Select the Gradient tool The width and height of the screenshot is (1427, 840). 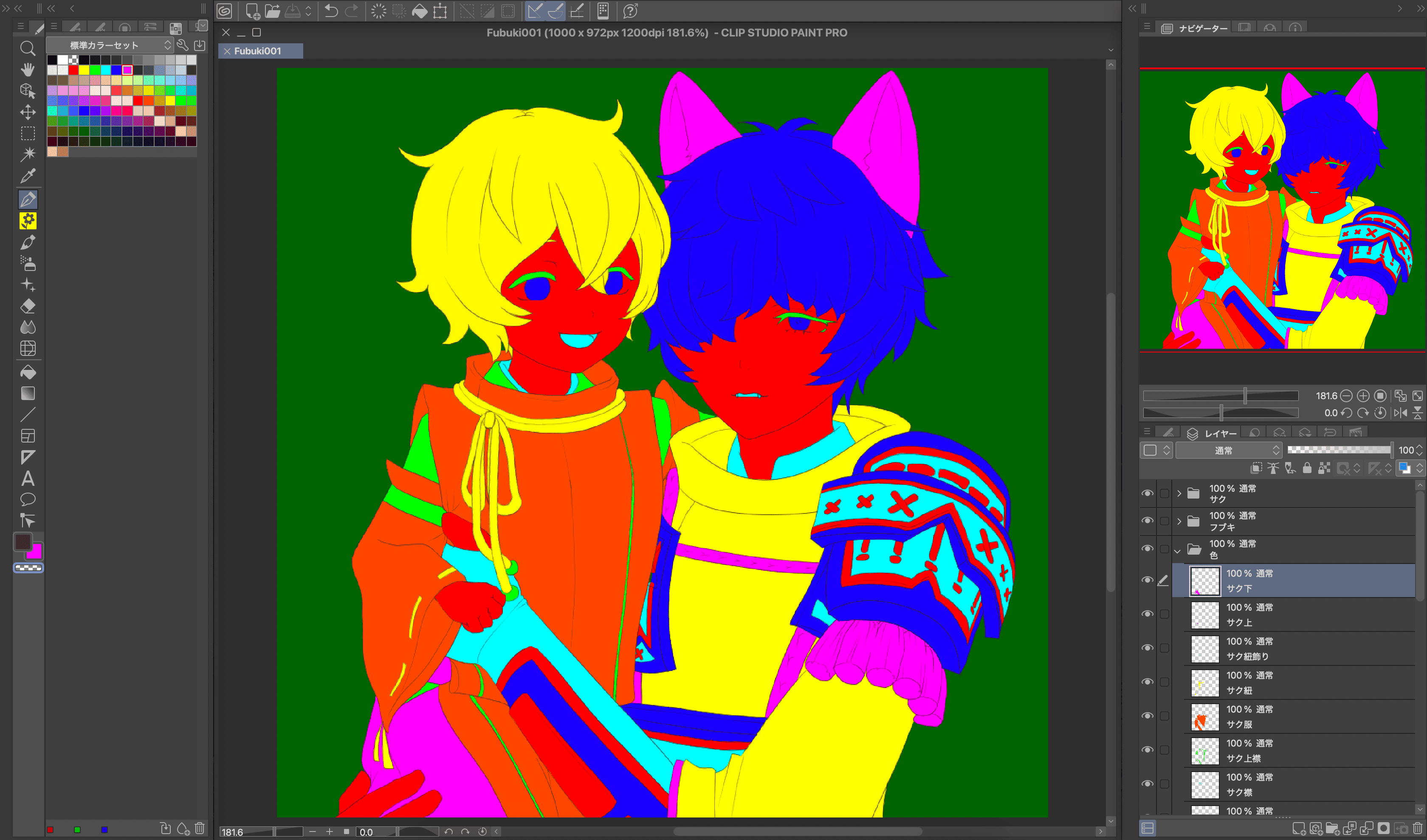tap(28, 393)
